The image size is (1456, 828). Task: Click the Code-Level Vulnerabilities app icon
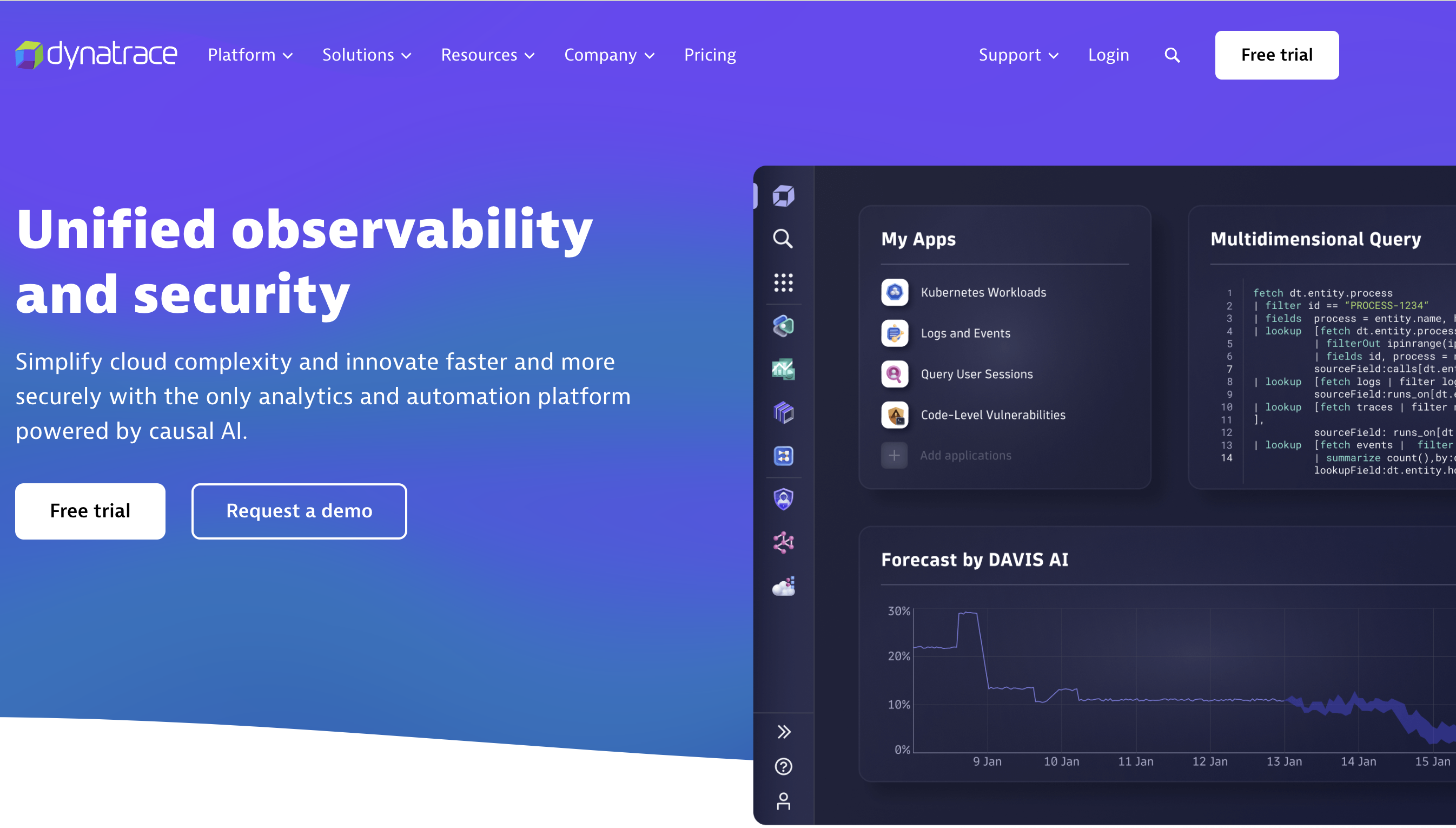click(893, 414)
